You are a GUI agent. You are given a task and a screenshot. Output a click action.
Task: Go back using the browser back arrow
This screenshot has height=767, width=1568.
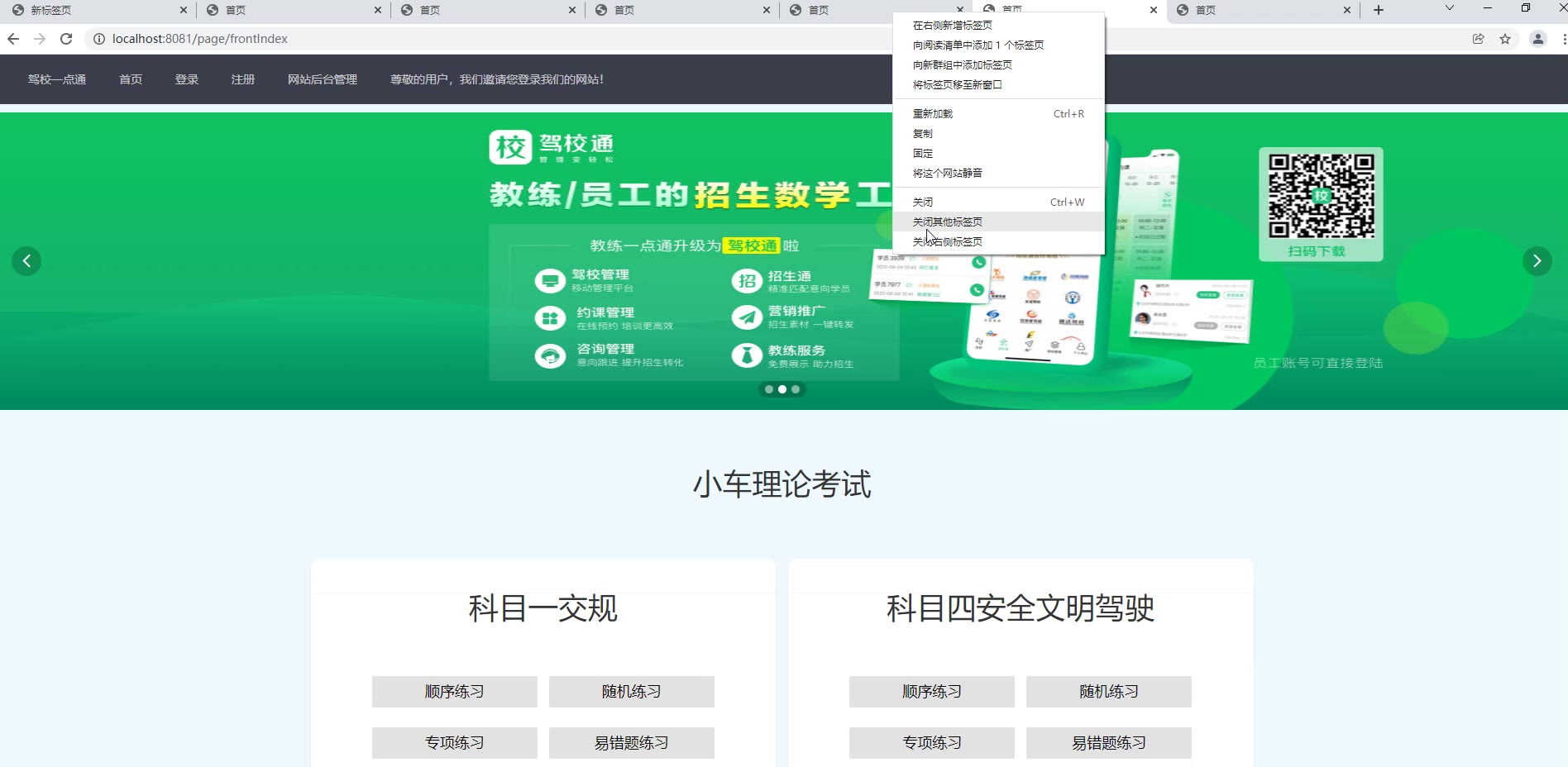(13, 39)
